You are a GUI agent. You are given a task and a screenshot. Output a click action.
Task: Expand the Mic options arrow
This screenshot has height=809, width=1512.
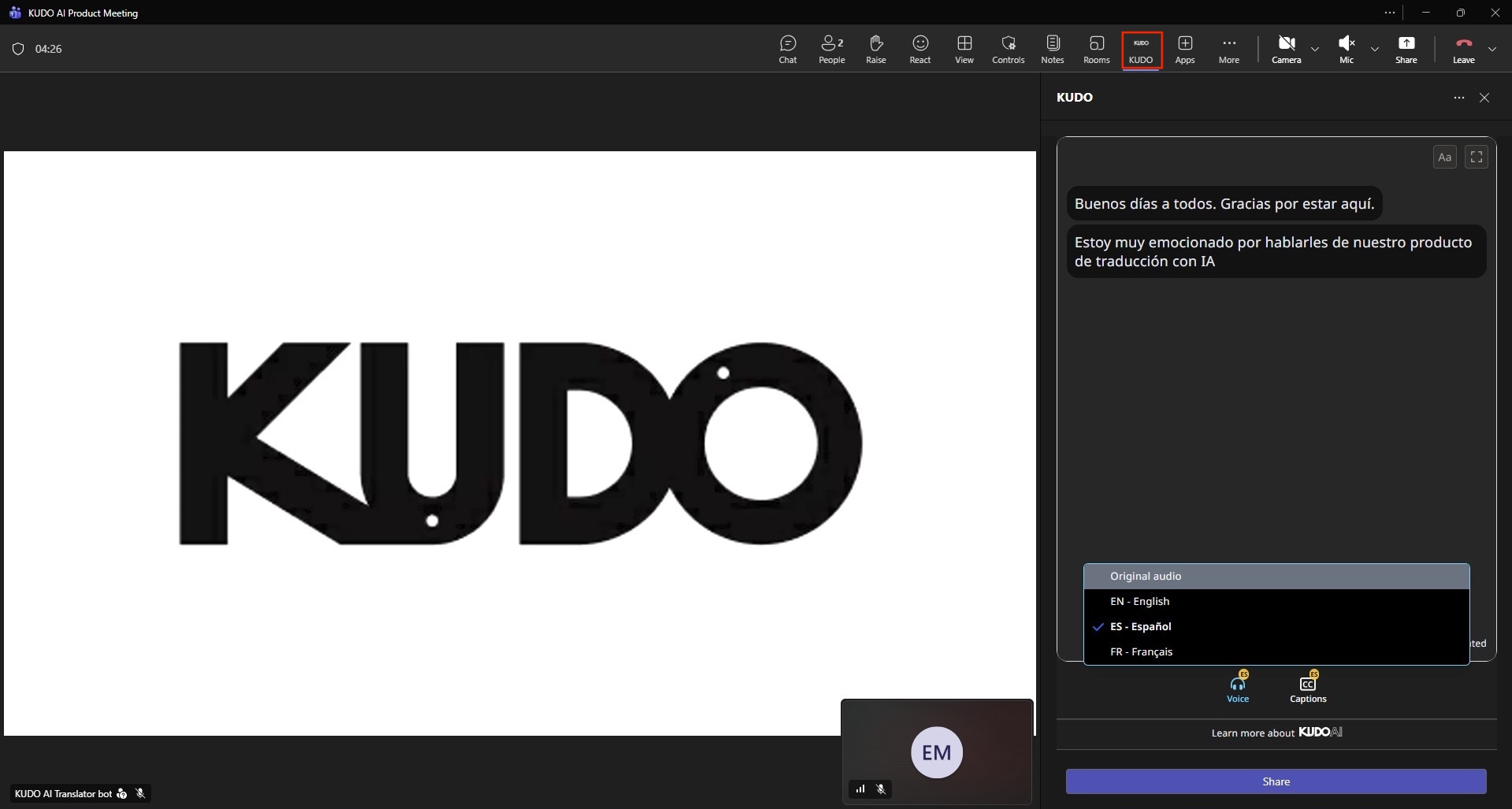(x=1375, y=49)
